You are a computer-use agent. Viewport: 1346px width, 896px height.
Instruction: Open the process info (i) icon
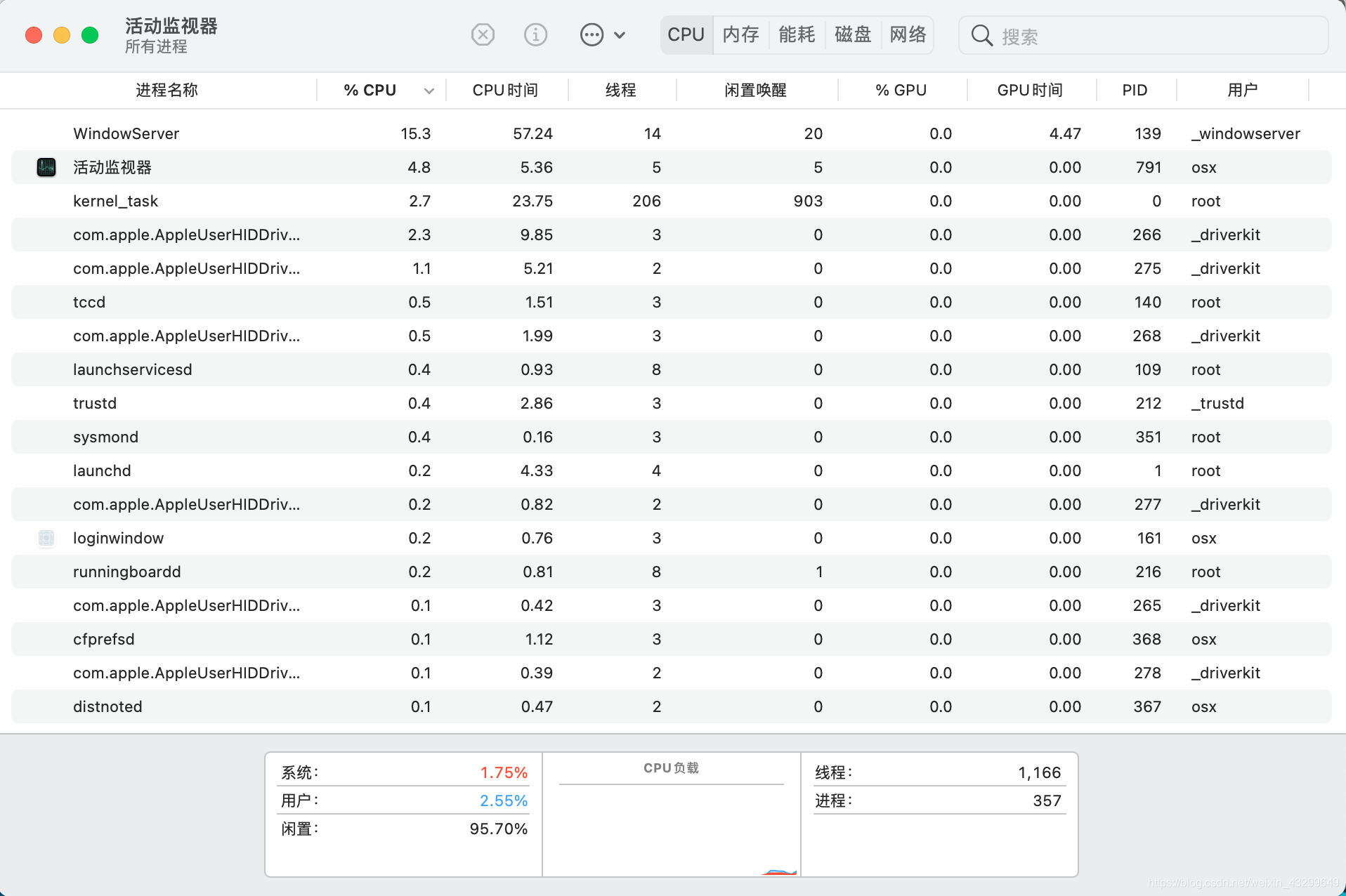coord(535,34)
